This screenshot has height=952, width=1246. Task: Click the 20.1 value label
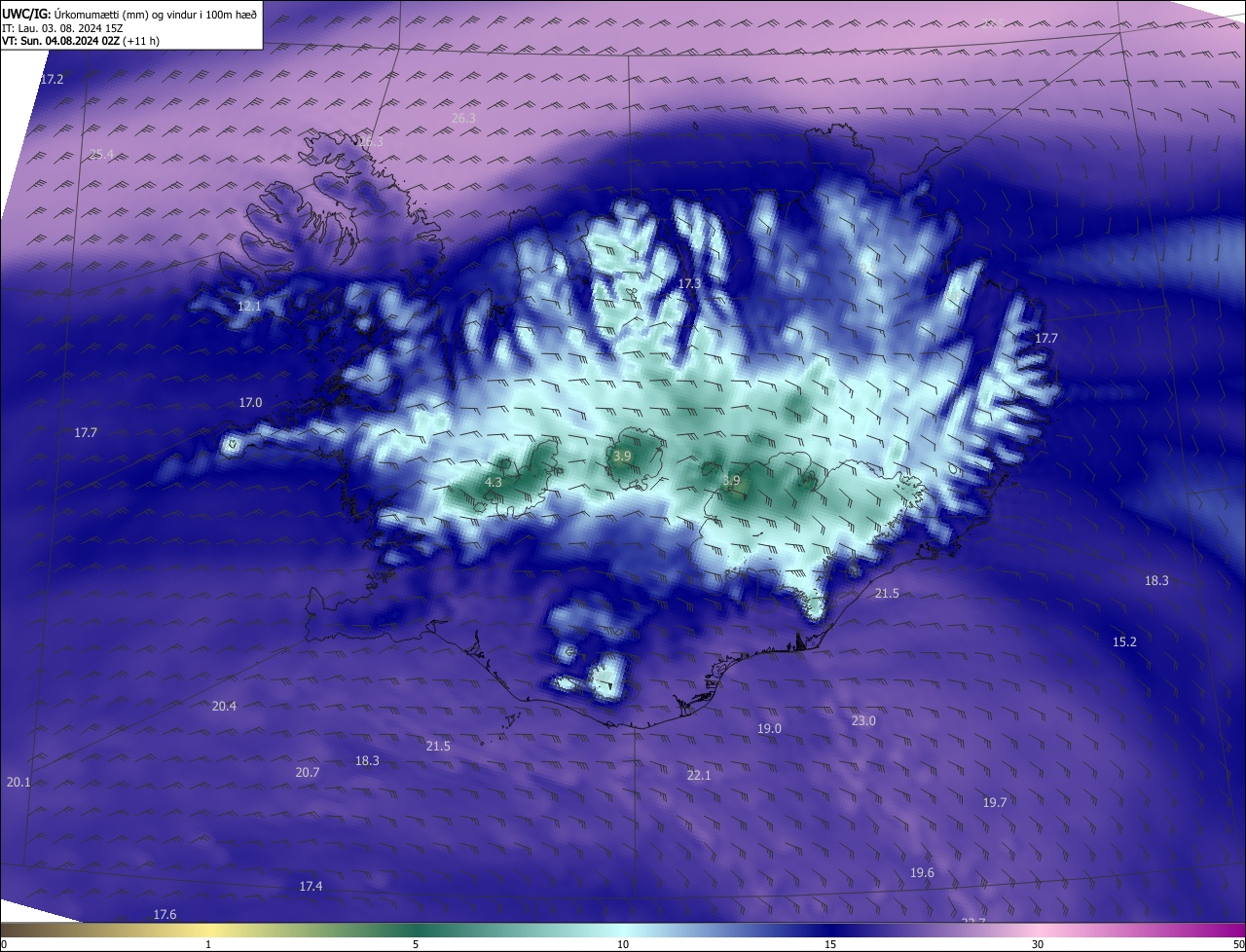tap(18, 782)
